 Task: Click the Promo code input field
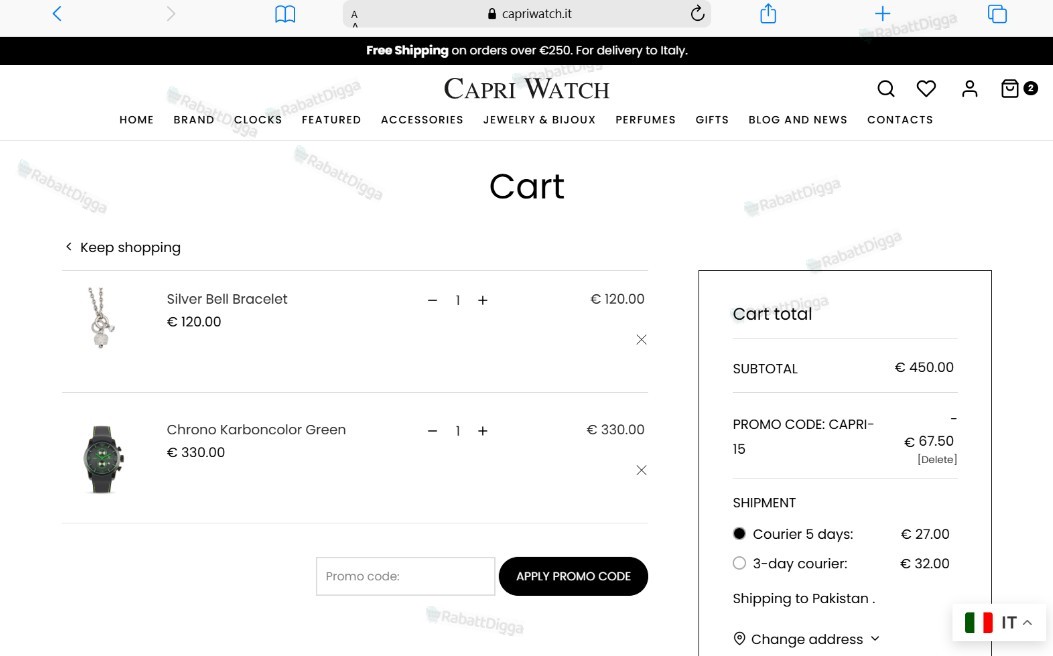click(x=406, y=576)
